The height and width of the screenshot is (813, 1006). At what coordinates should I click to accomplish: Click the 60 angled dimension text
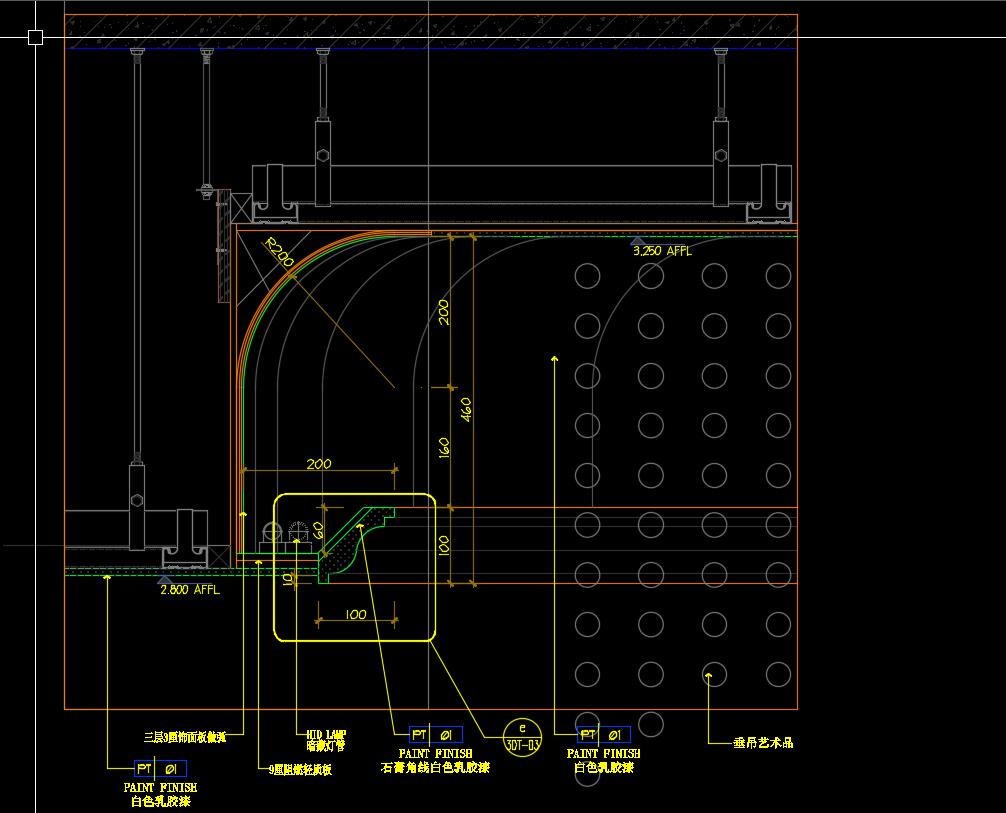(x=319, y=530)
